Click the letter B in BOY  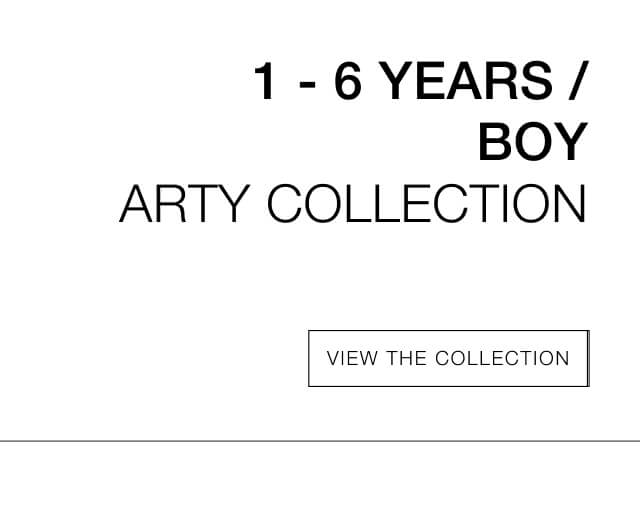tap(493, 142)
